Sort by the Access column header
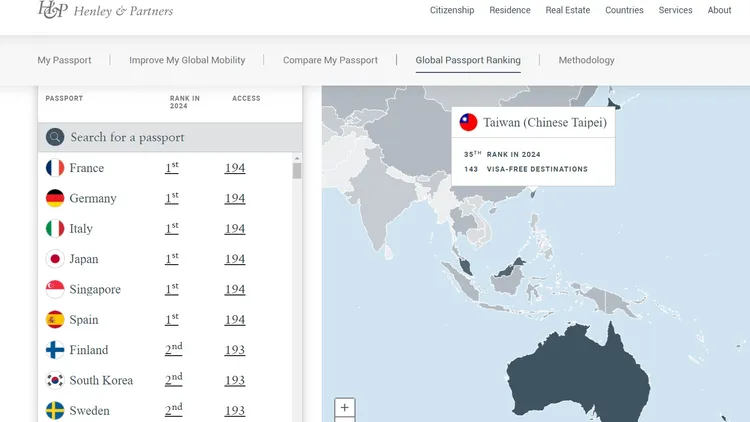750x422 pixels. pos(246,99)
